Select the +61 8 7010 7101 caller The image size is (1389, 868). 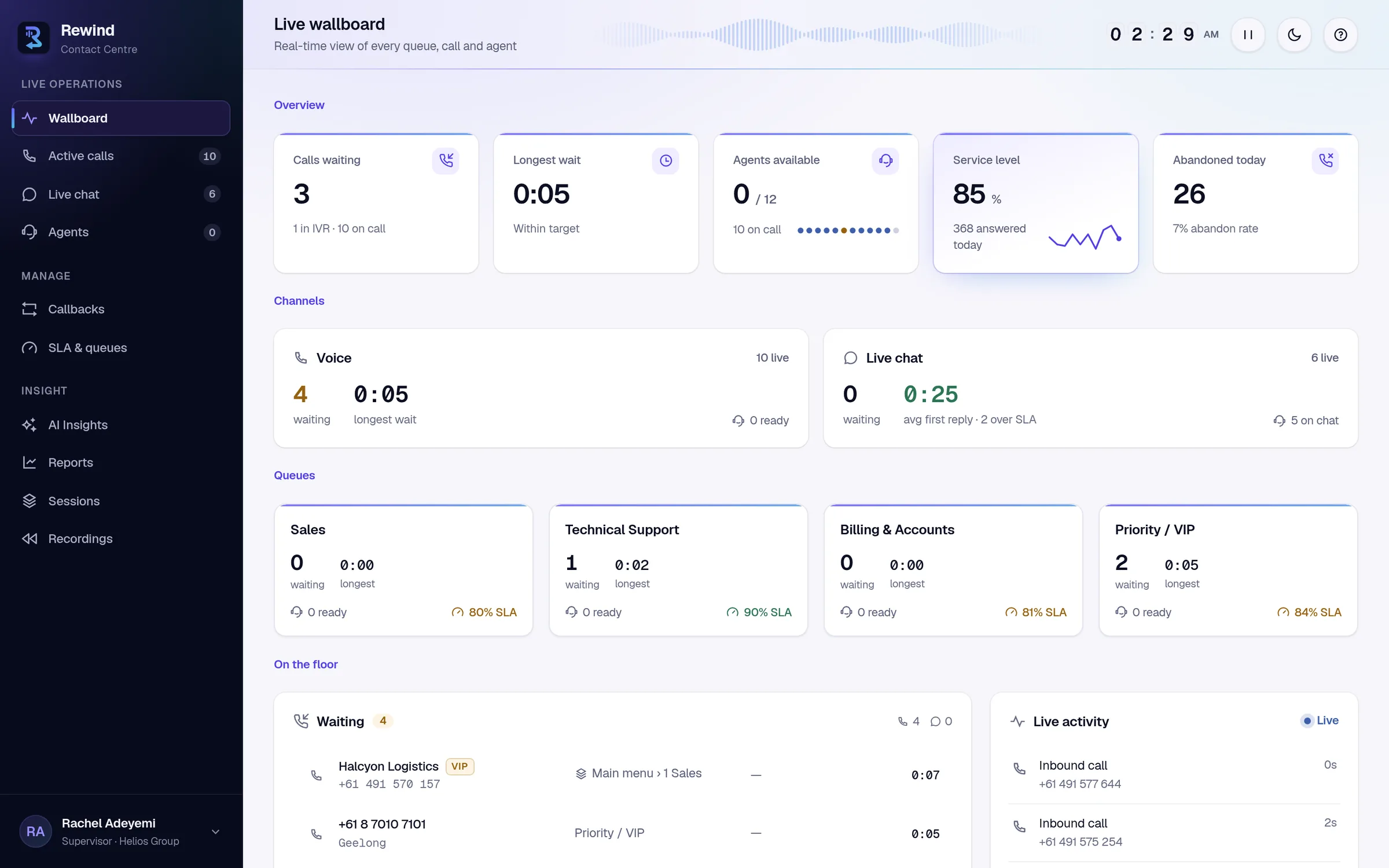tap(623, 833)
